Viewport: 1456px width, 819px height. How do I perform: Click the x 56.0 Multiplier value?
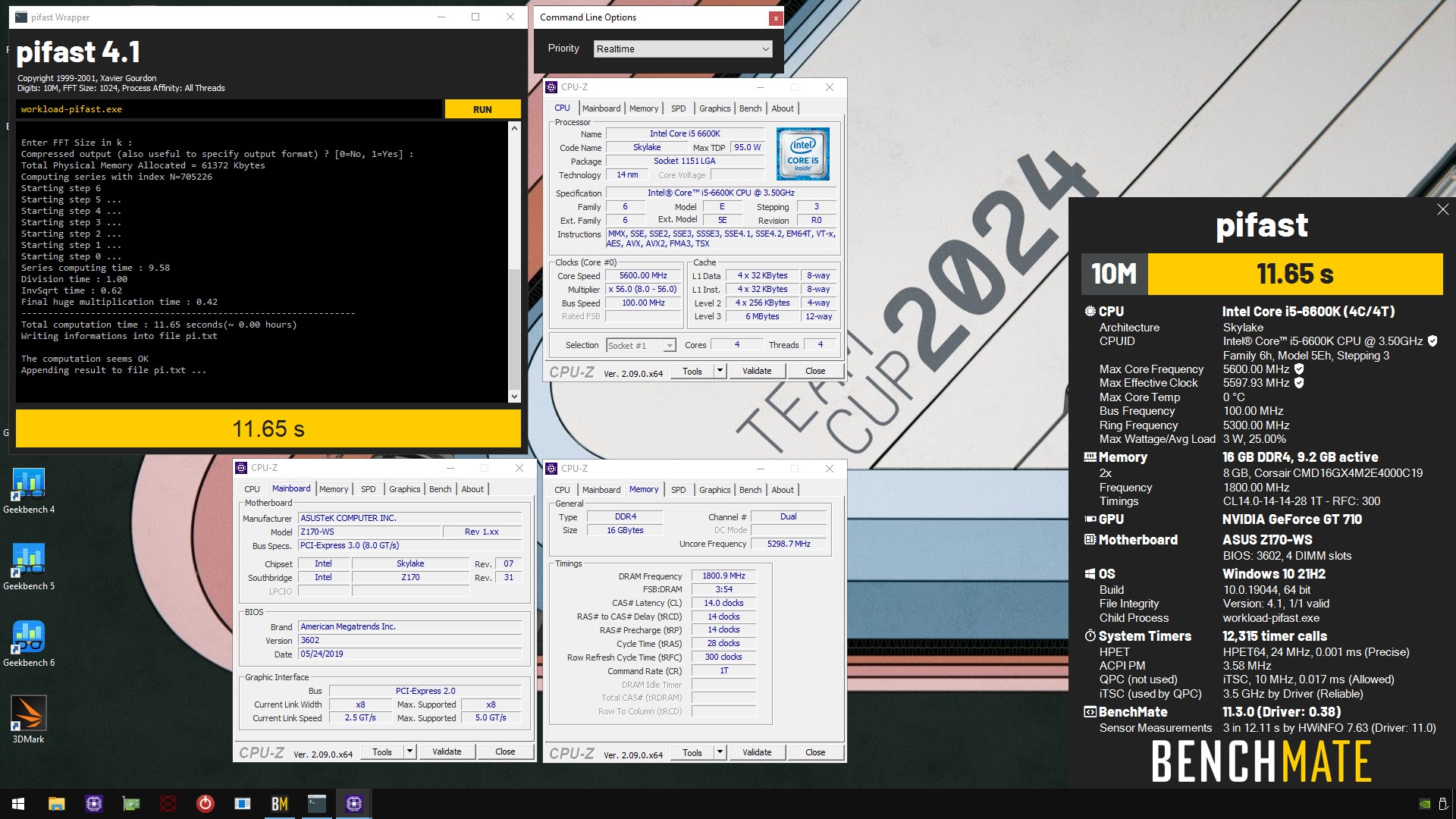pyautogui.click(x=643, y=290)
